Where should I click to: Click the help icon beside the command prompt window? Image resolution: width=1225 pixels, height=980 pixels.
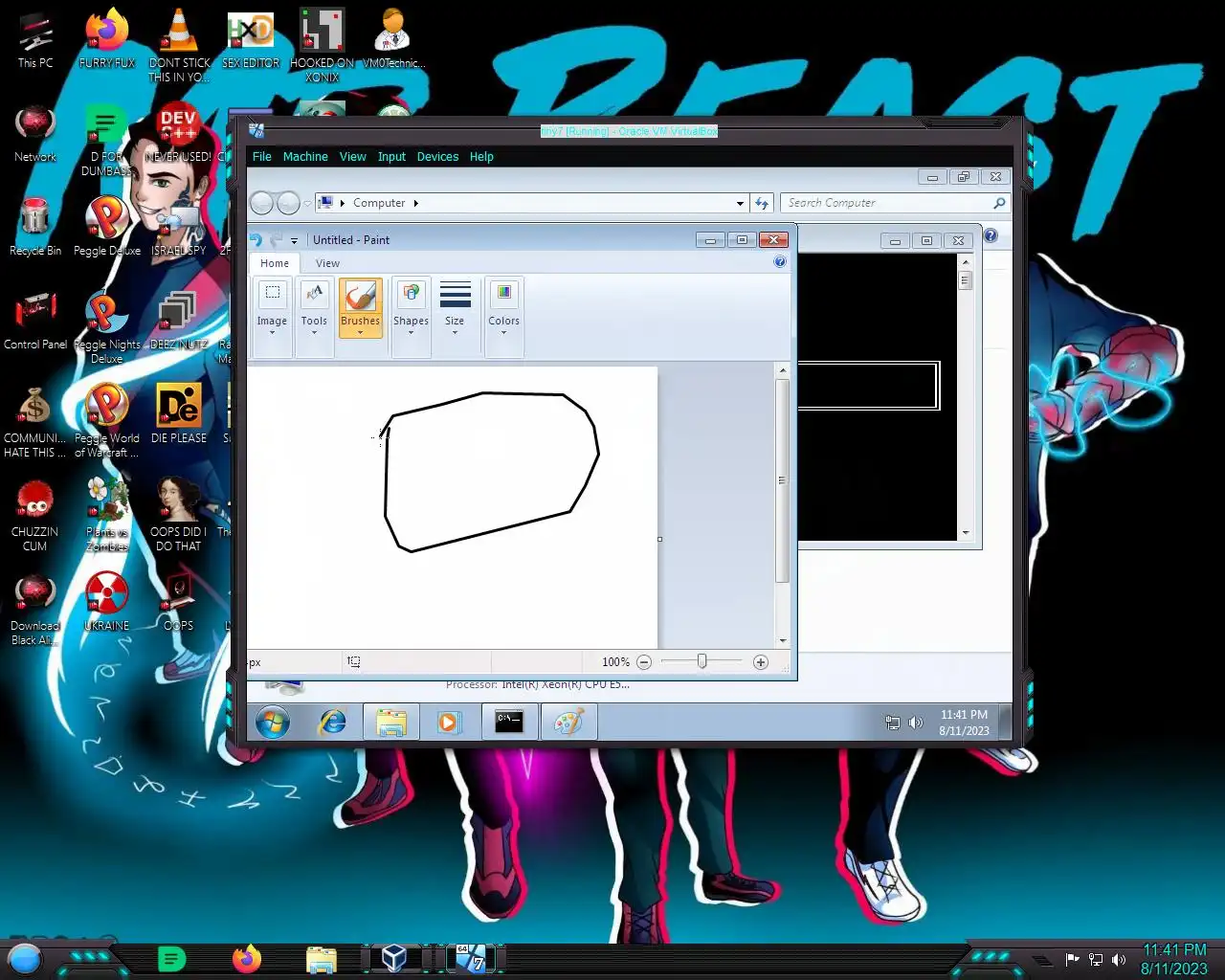991,235
